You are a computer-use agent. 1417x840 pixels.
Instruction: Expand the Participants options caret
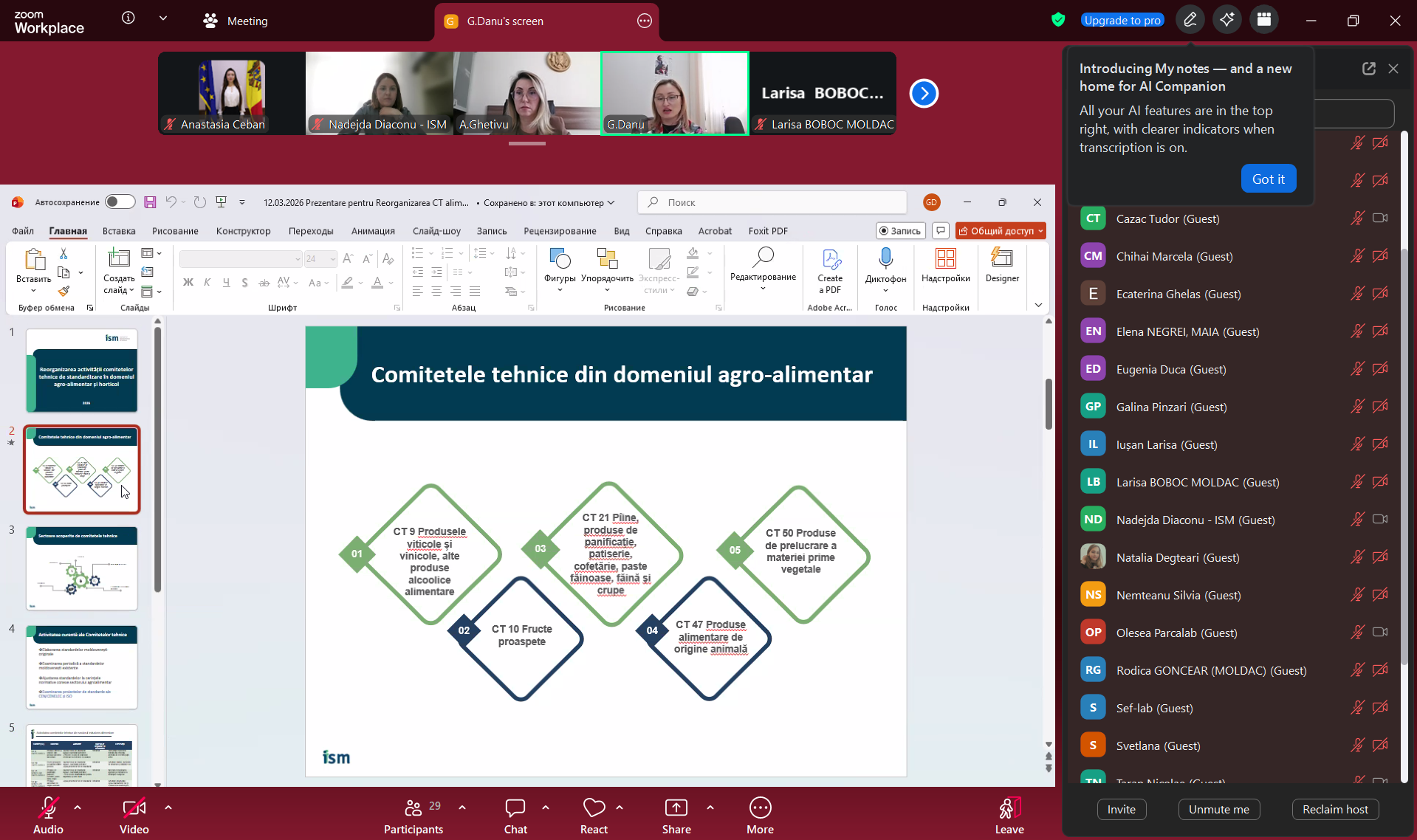click(462, 808)
